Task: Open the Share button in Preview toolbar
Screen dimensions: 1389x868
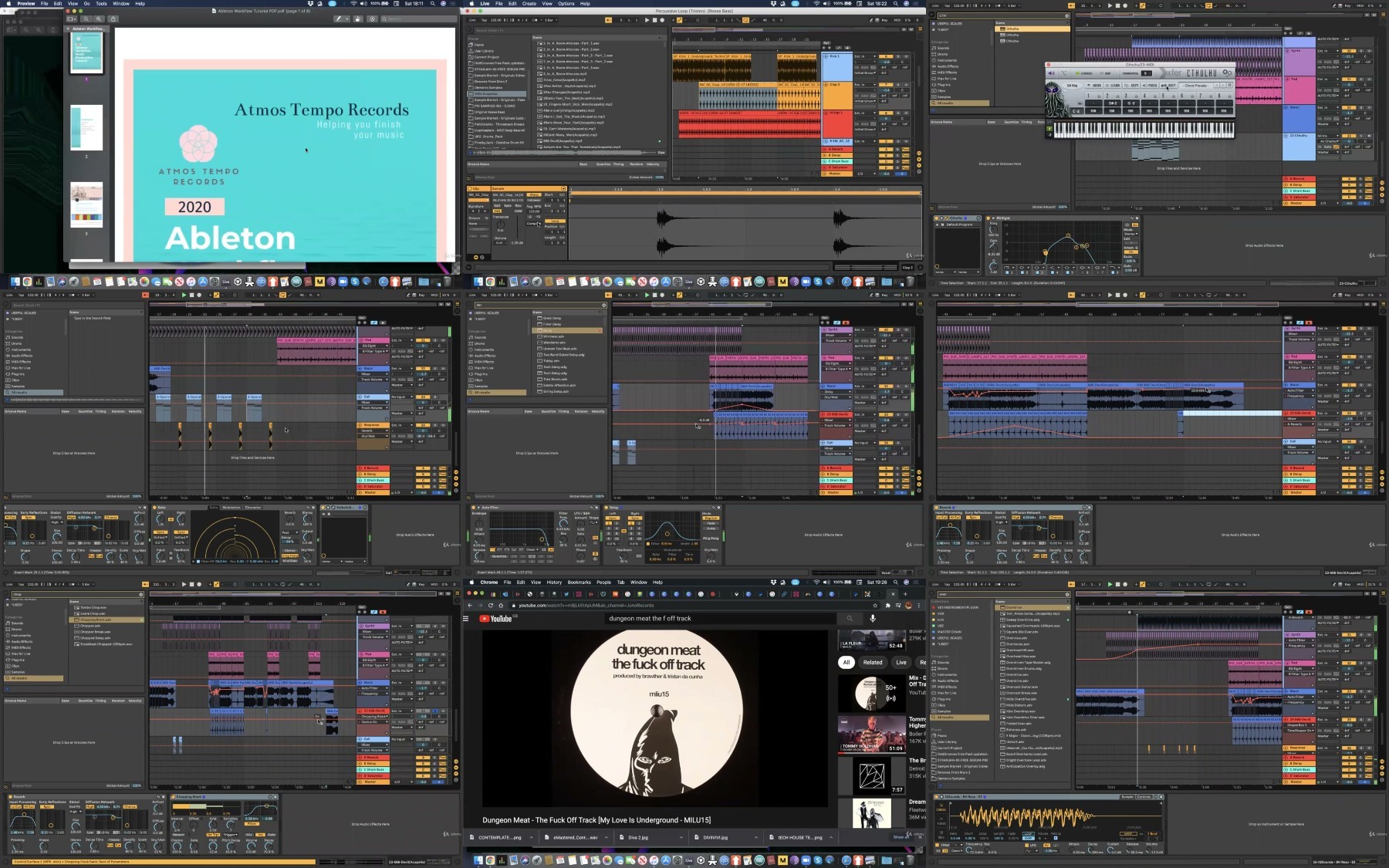Action: pyautogui.click(x=113, y=19)
